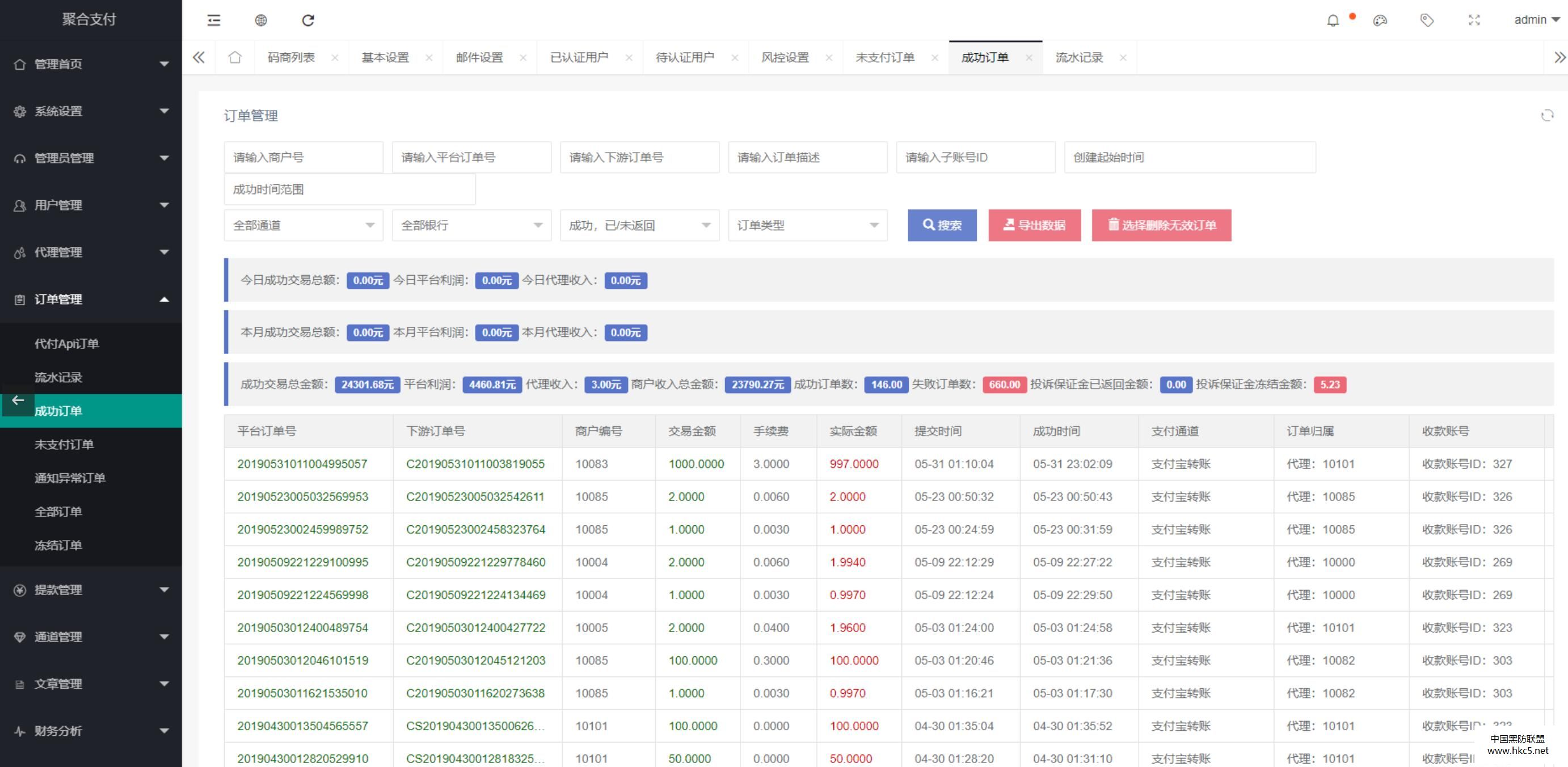This screenshot has height=767, width=1568.
Task: Close the 已认证用户 tab
Action: [629, 58]
